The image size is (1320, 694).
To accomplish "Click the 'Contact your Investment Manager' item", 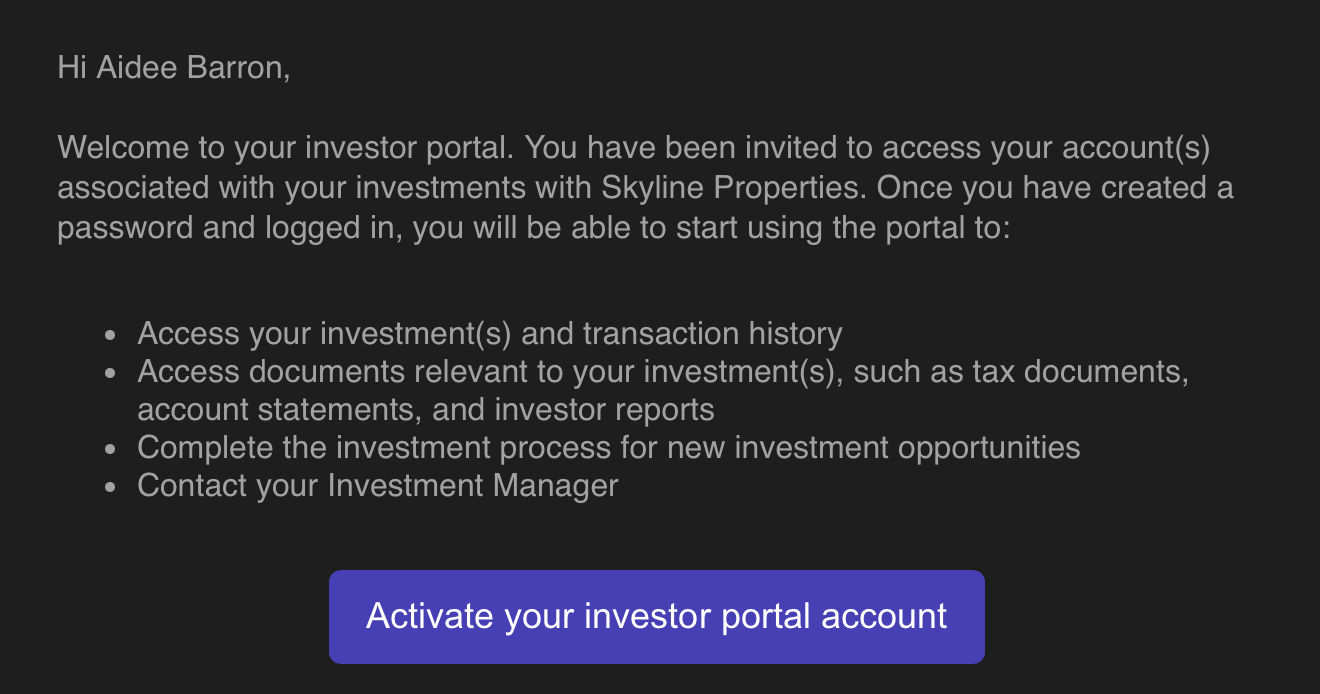I will point(378,485).
